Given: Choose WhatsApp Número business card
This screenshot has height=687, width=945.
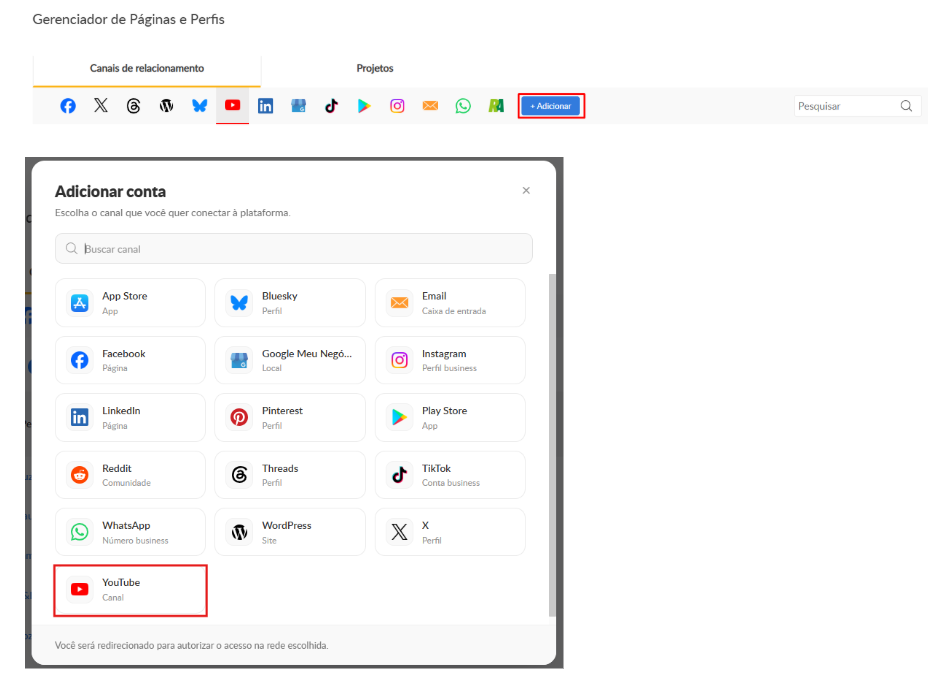Looking at the screenshot, I should [x=130, y=532].
